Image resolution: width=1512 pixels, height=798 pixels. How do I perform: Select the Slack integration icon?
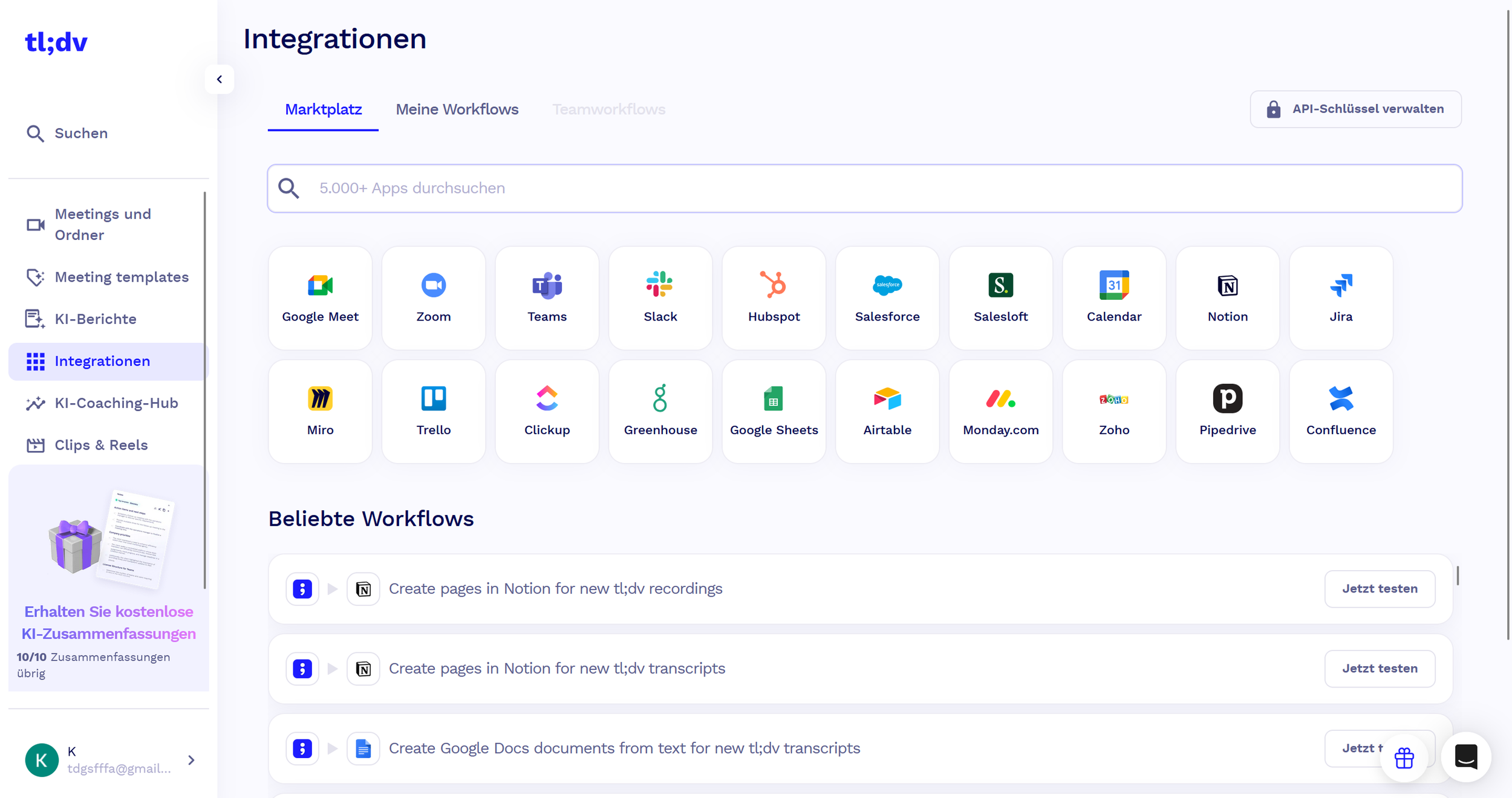660,285
